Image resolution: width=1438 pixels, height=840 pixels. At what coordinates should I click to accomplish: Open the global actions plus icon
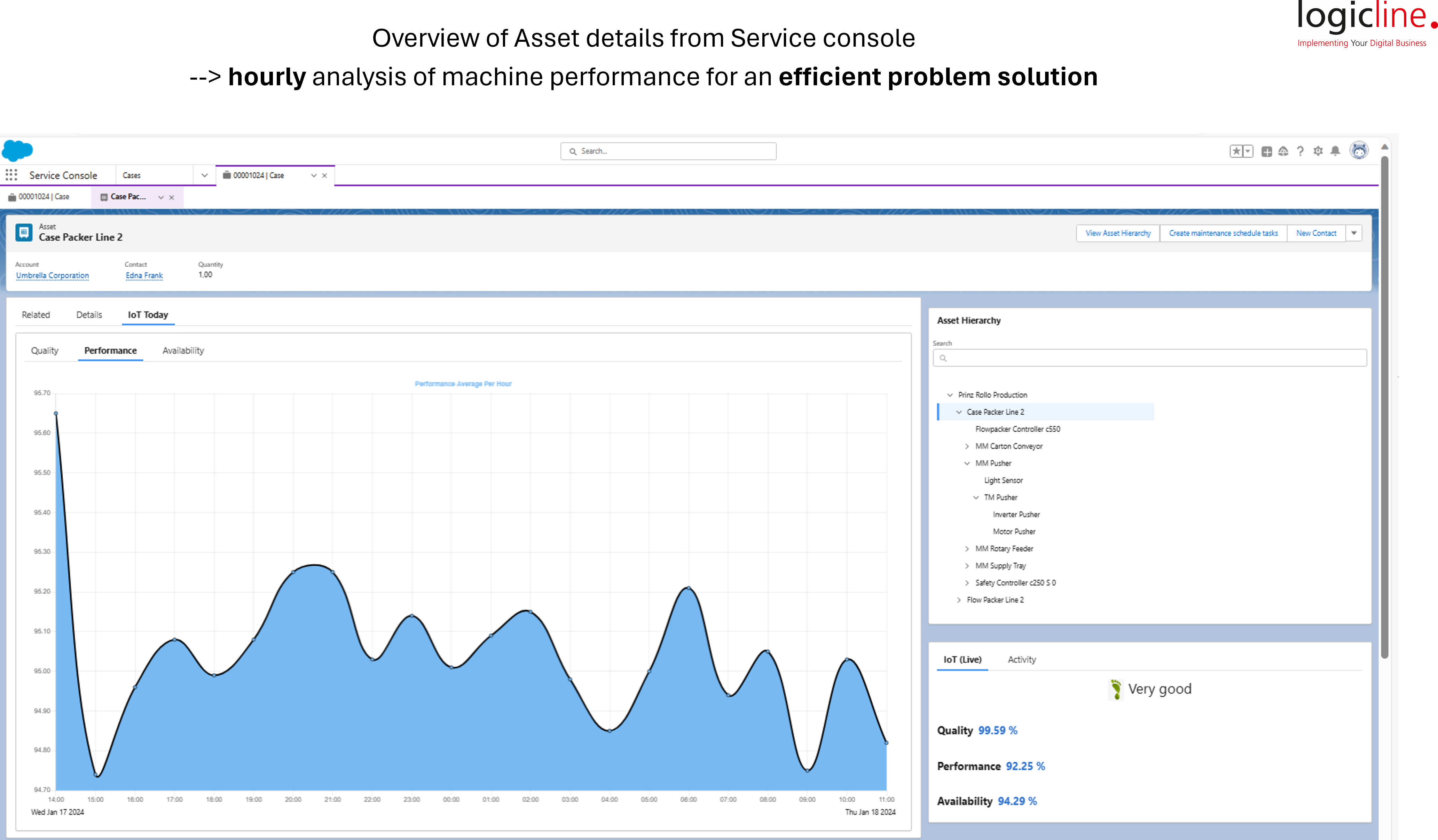(1266, 151)
